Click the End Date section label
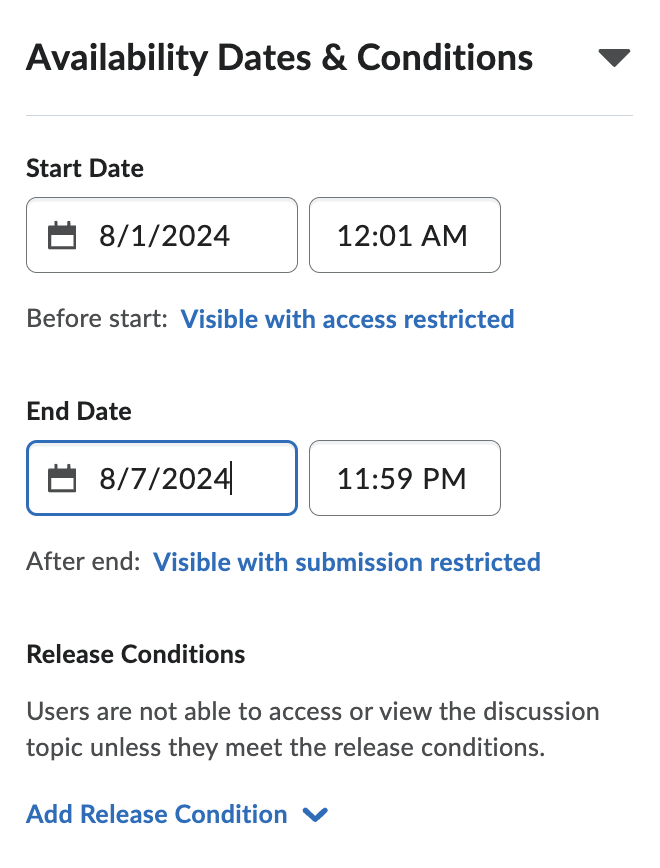Image resolution: width=660 pixels, height=868 pixels. click(x=78, y=411)
